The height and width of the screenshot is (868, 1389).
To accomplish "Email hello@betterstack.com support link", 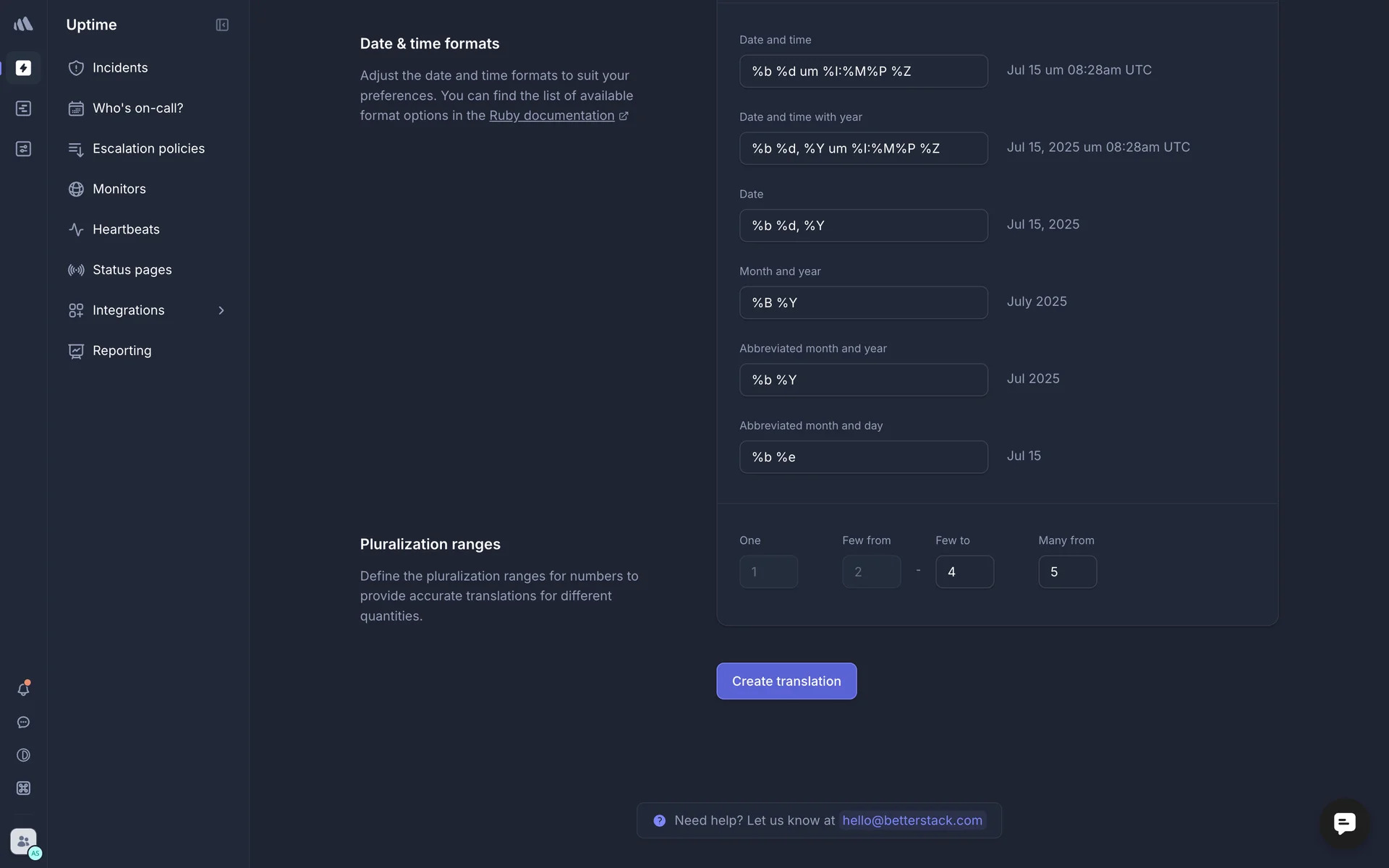I will (x=912, y=820).
